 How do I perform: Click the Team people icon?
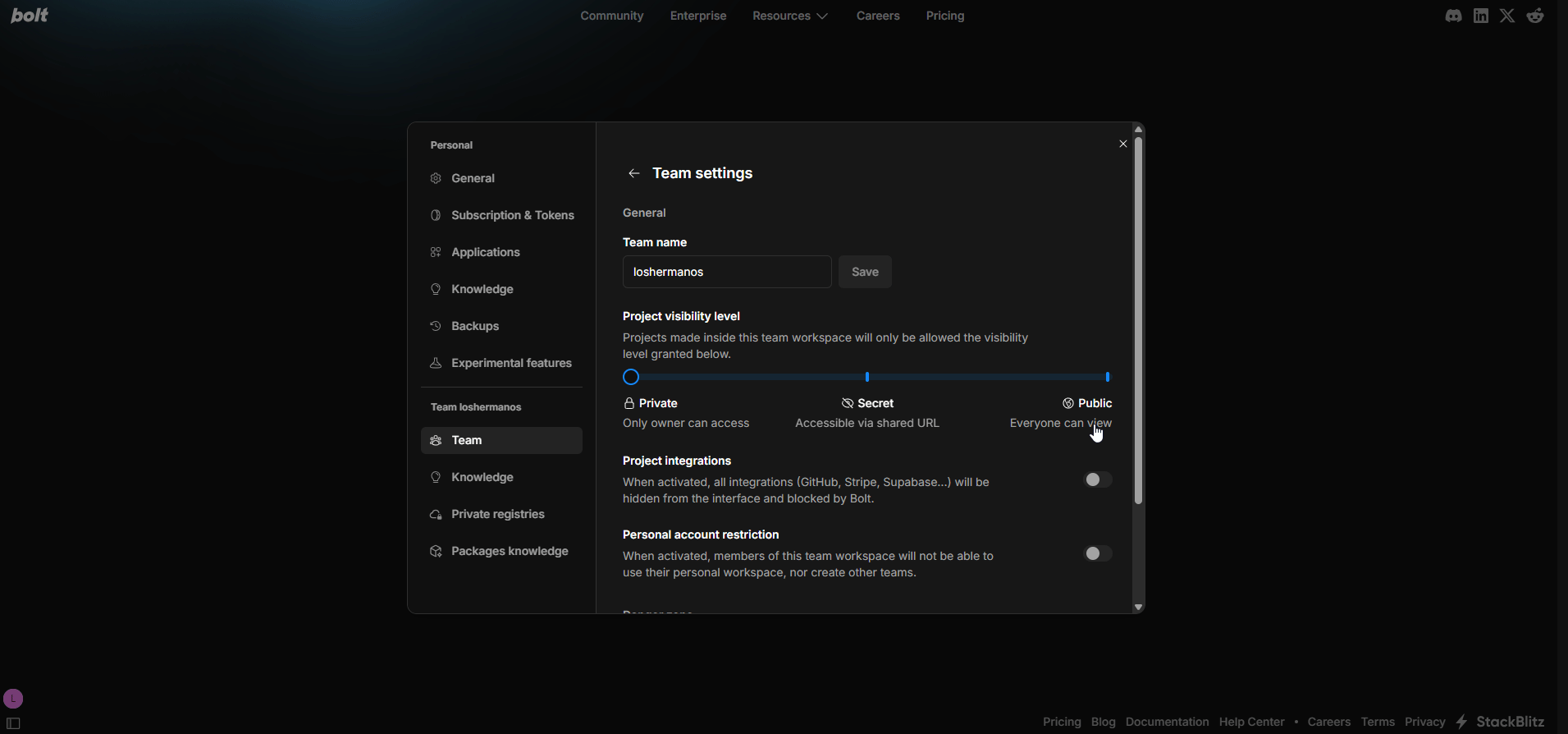point(436,440)
